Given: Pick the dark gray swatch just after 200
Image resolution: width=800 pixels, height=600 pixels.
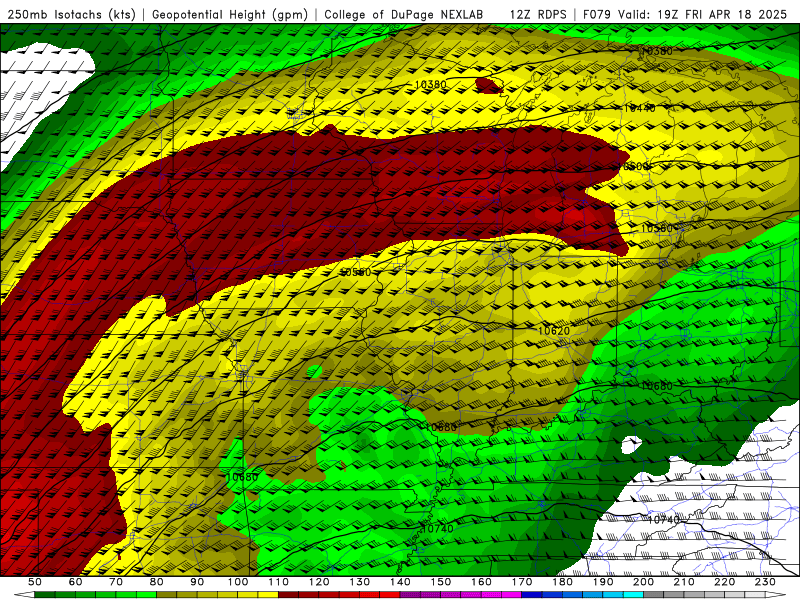Looking at the screenshot, I should (654, 595).
